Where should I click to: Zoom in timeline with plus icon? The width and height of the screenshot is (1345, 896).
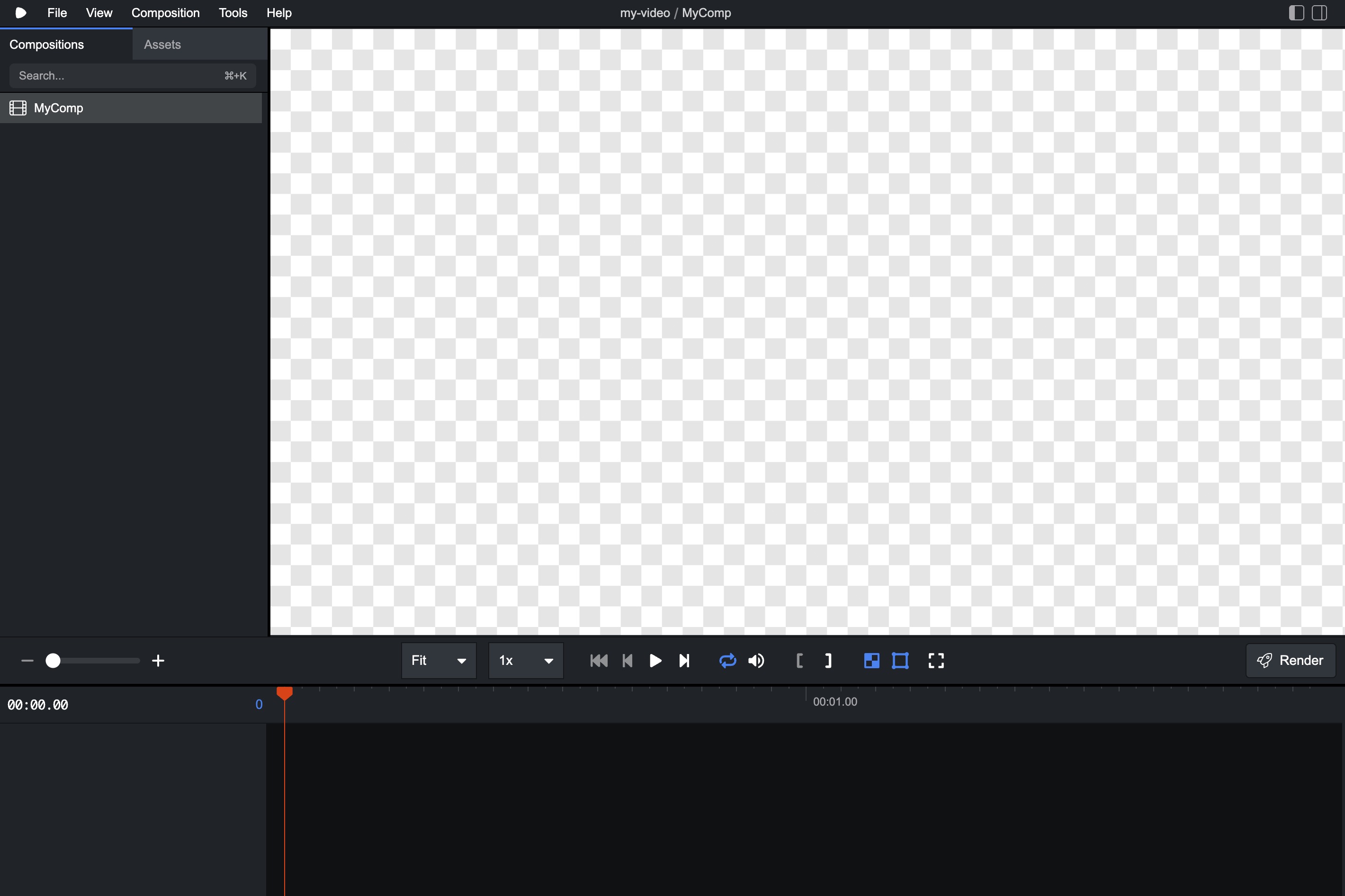[x=158, y=661]
